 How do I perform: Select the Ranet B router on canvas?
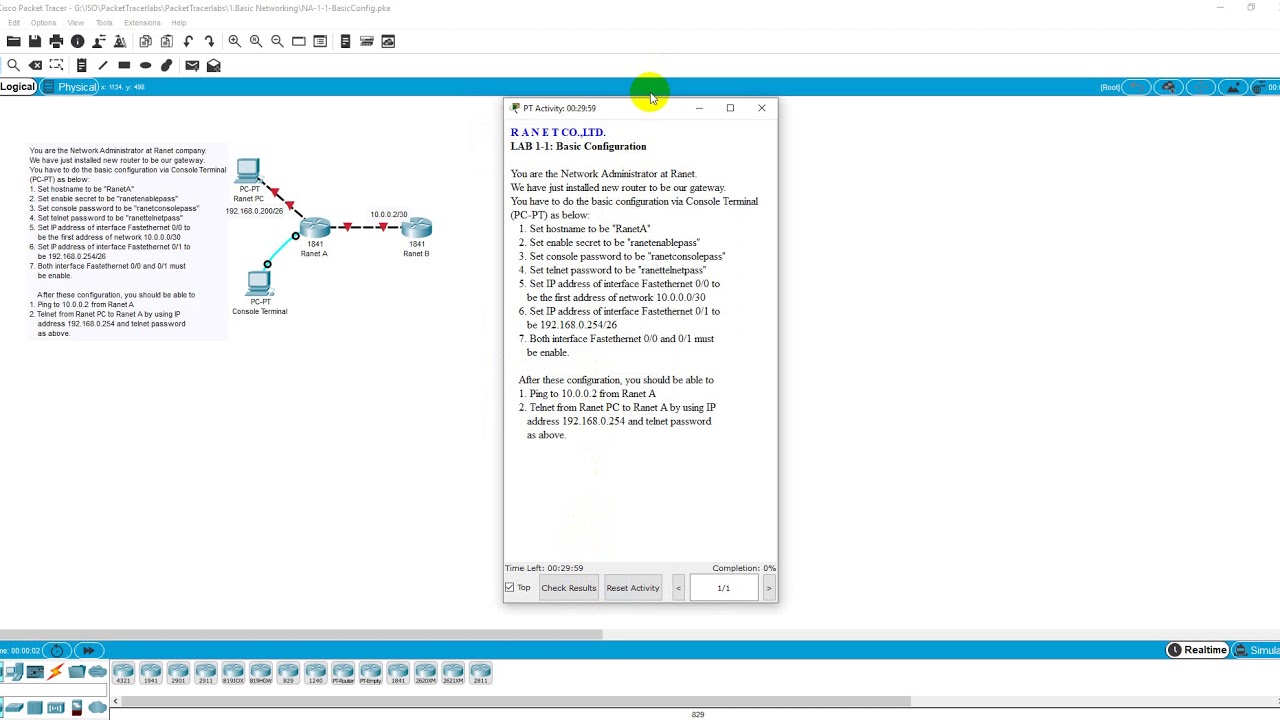[416, 228]
